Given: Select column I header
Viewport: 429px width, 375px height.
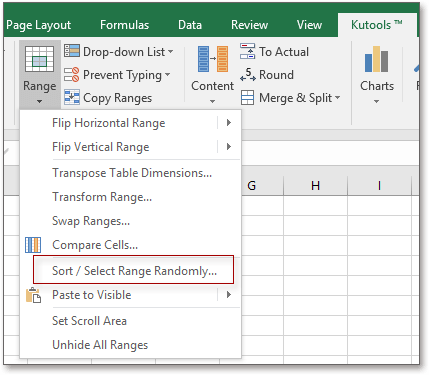Looking at the screenshot, I should pos(379,185).
